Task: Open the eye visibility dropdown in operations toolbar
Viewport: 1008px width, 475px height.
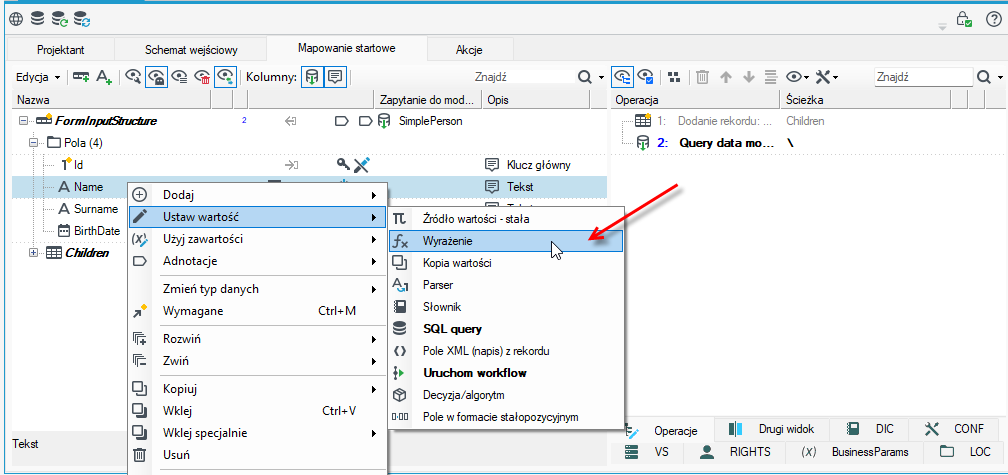Action: [798, 76]
